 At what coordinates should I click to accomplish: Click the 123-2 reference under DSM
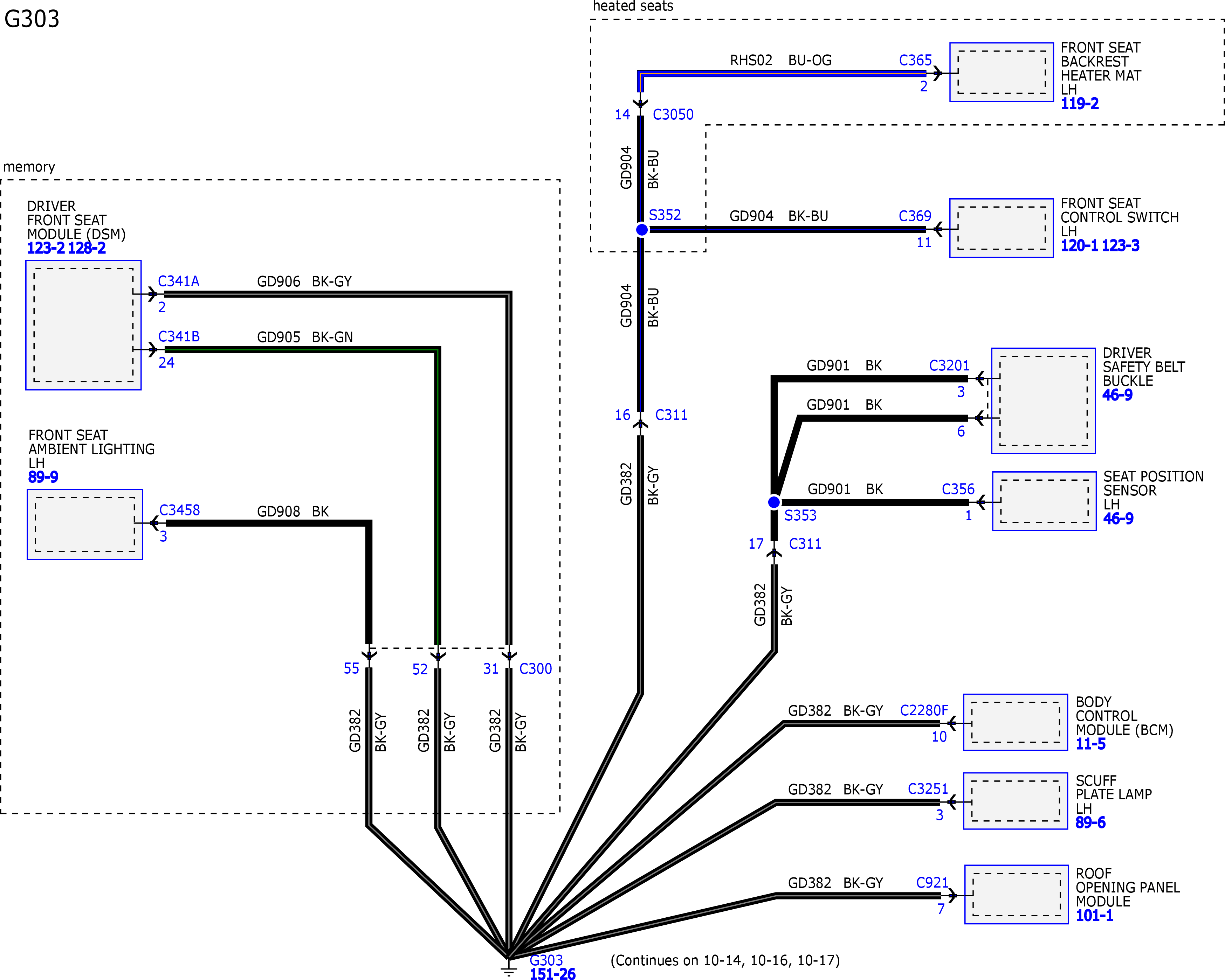pos(46,248)
